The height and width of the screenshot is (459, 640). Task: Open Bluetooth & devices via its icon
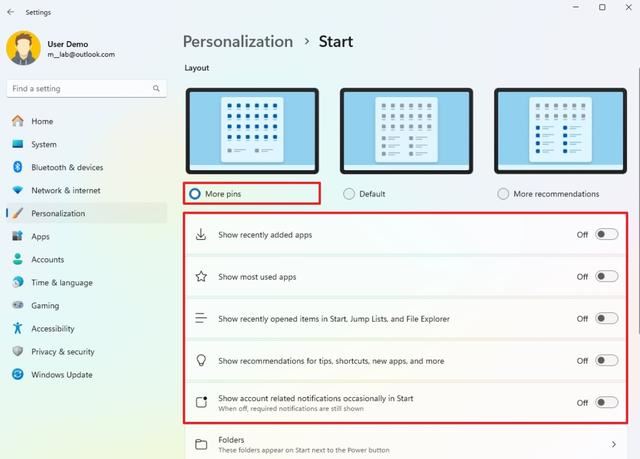[x=17, y=167]
